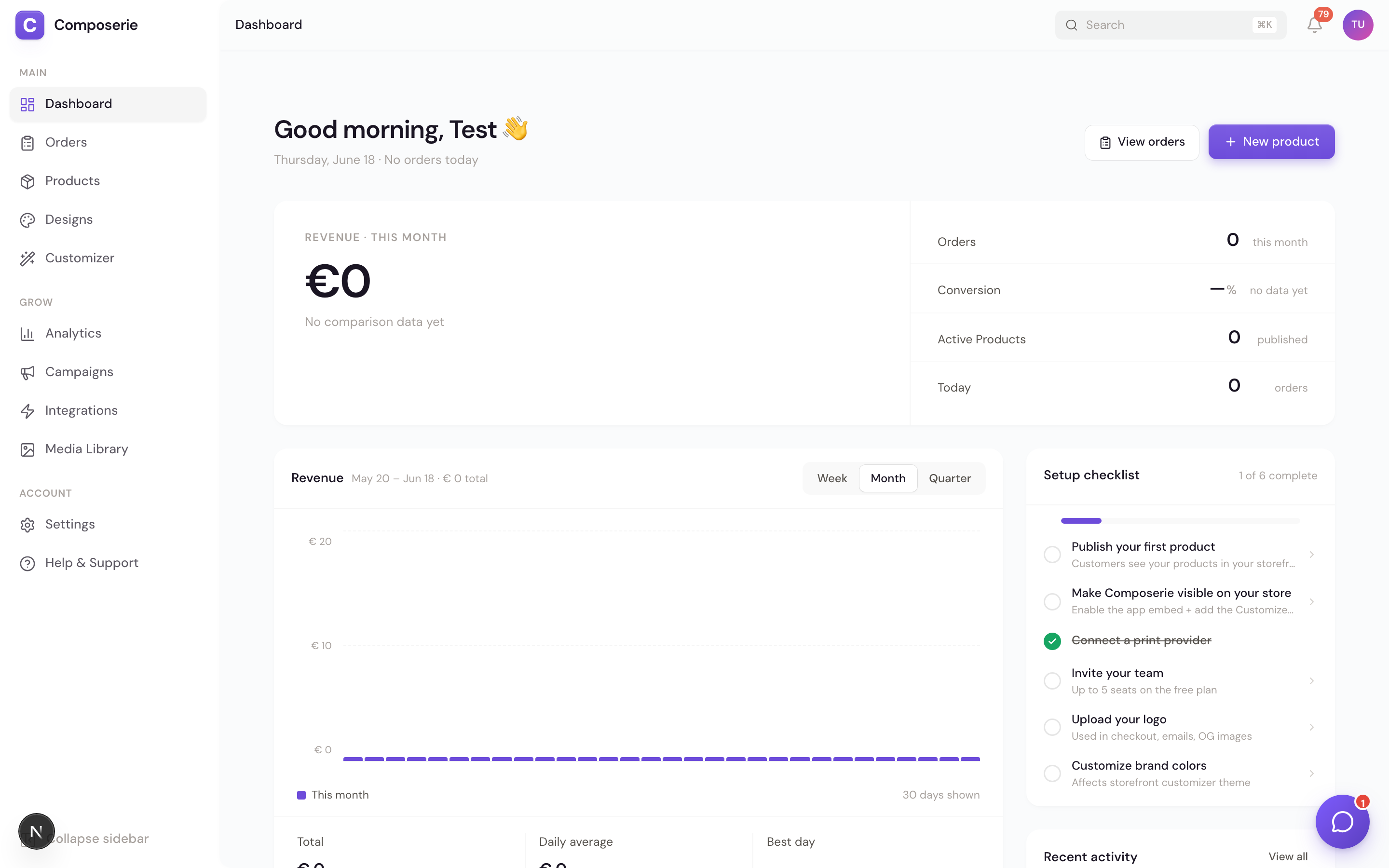Click the Media Library image icon
This screenshot has height=868, width=1389.
(27, 449)
